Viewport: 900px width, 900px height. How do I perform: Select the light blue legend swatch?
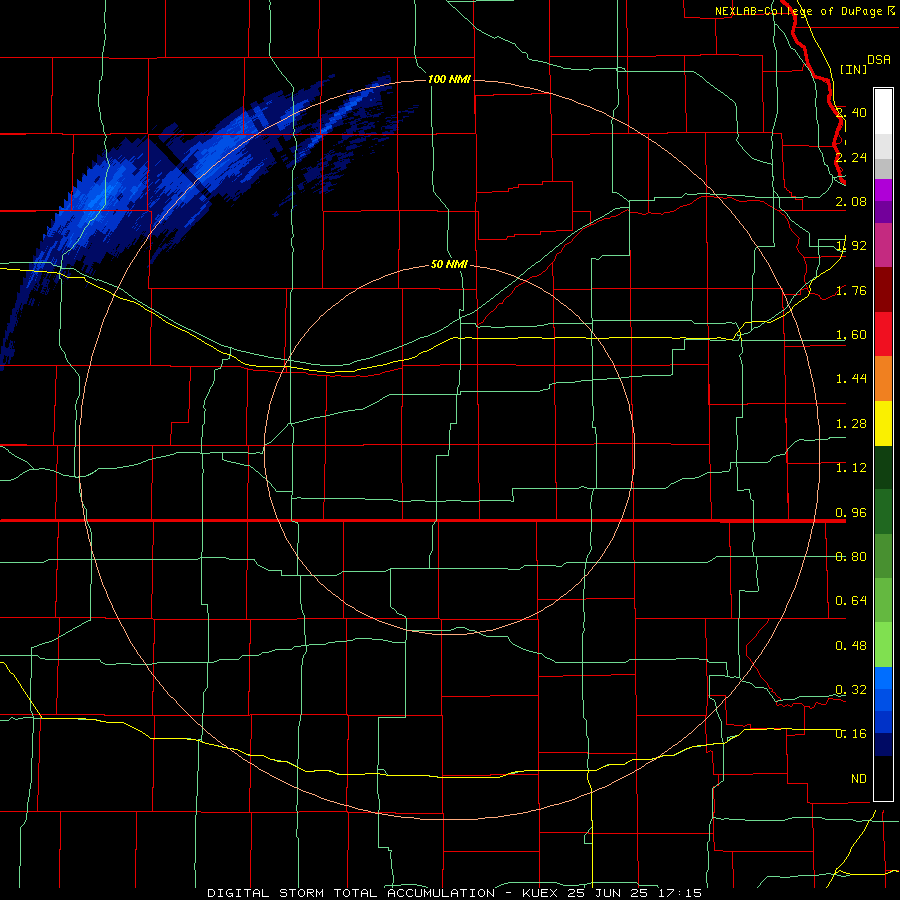[883, 678]
